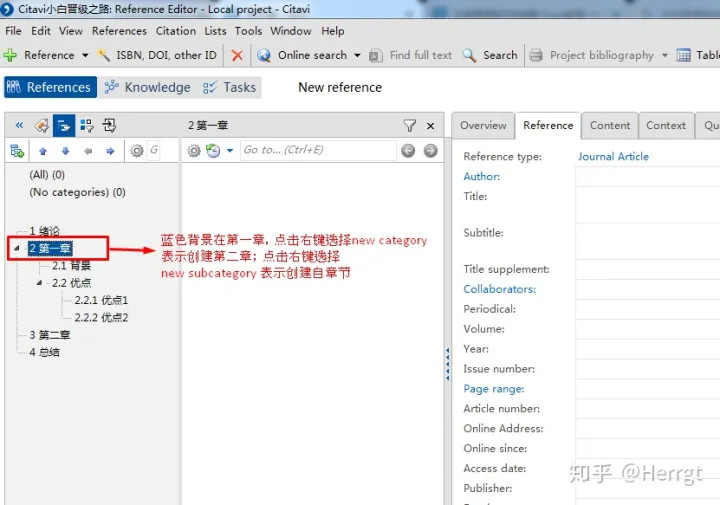Open Project bibliography dropdown arrow
The image size is (720, 505).
coord(664,56)
